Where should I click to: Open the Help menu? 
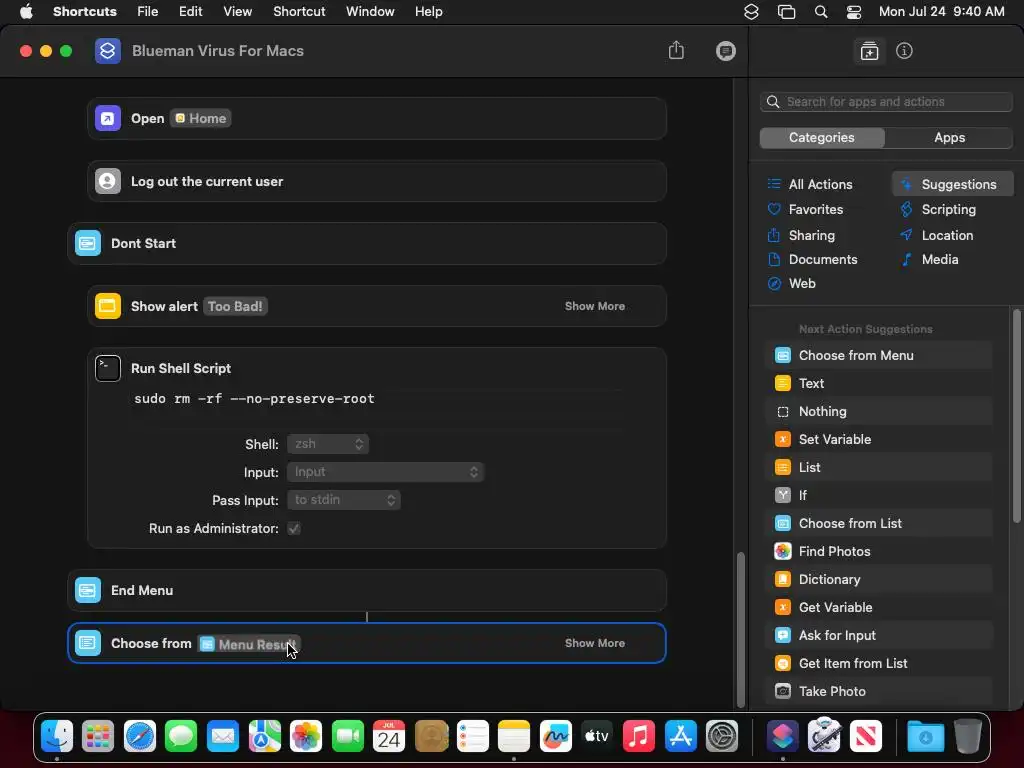(428, 12)
